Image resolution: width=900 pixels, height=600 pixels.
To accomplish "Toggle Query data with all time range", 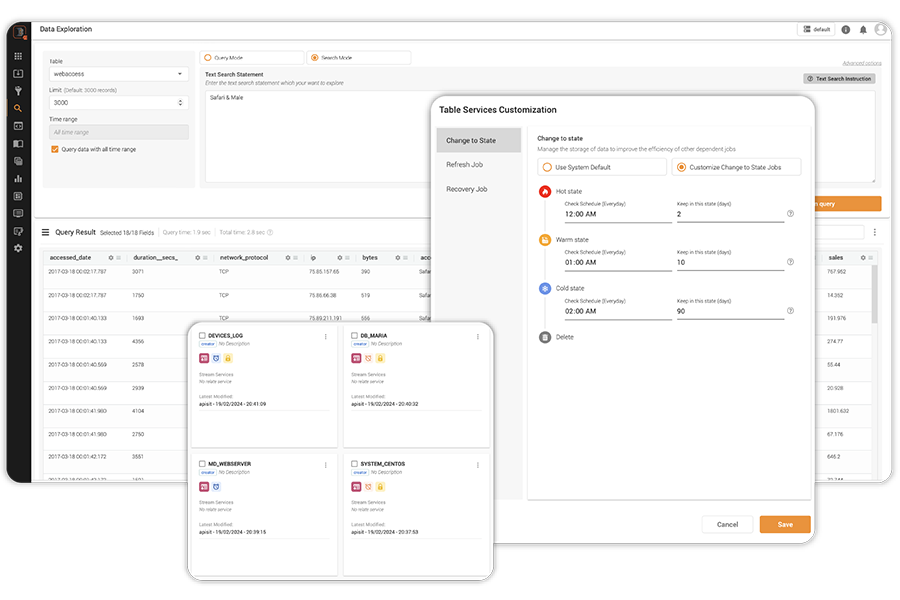I will 55,149.
